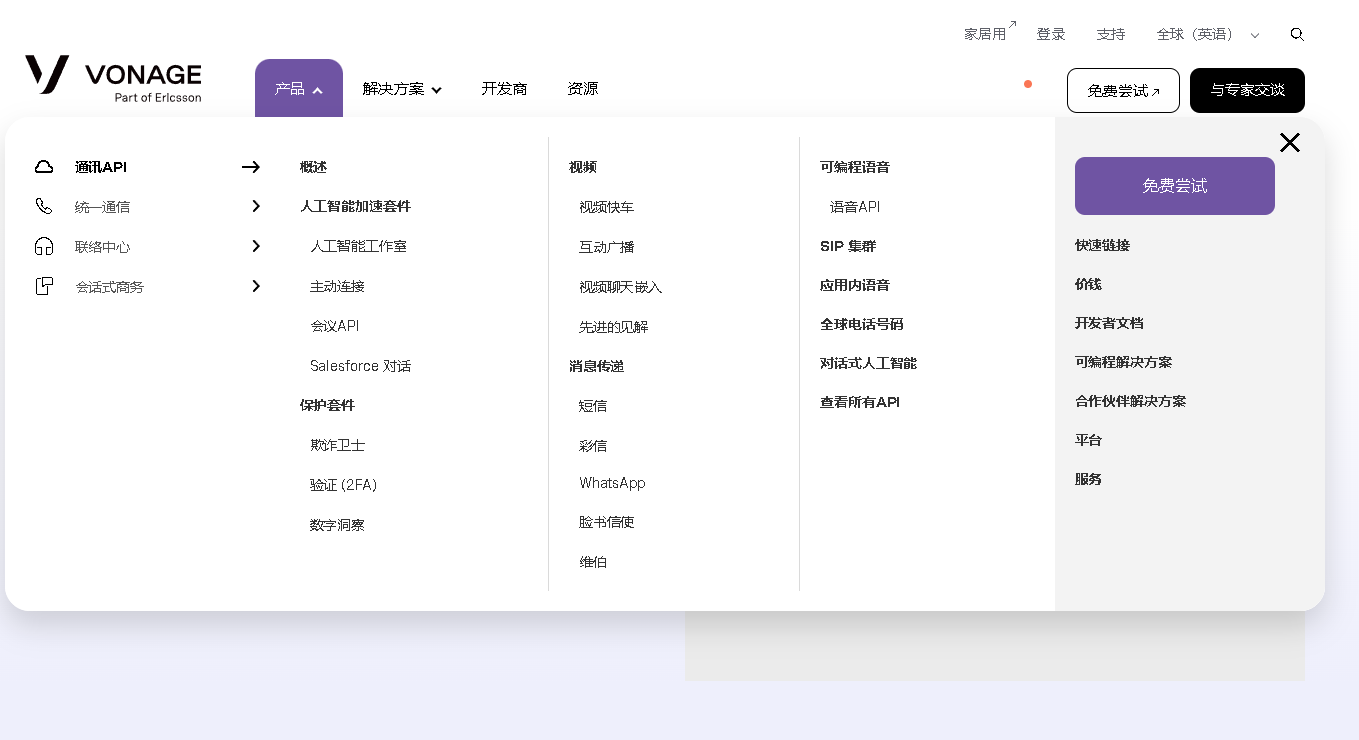Open 人工智能工作室
1359x740 pixels.
358,246
